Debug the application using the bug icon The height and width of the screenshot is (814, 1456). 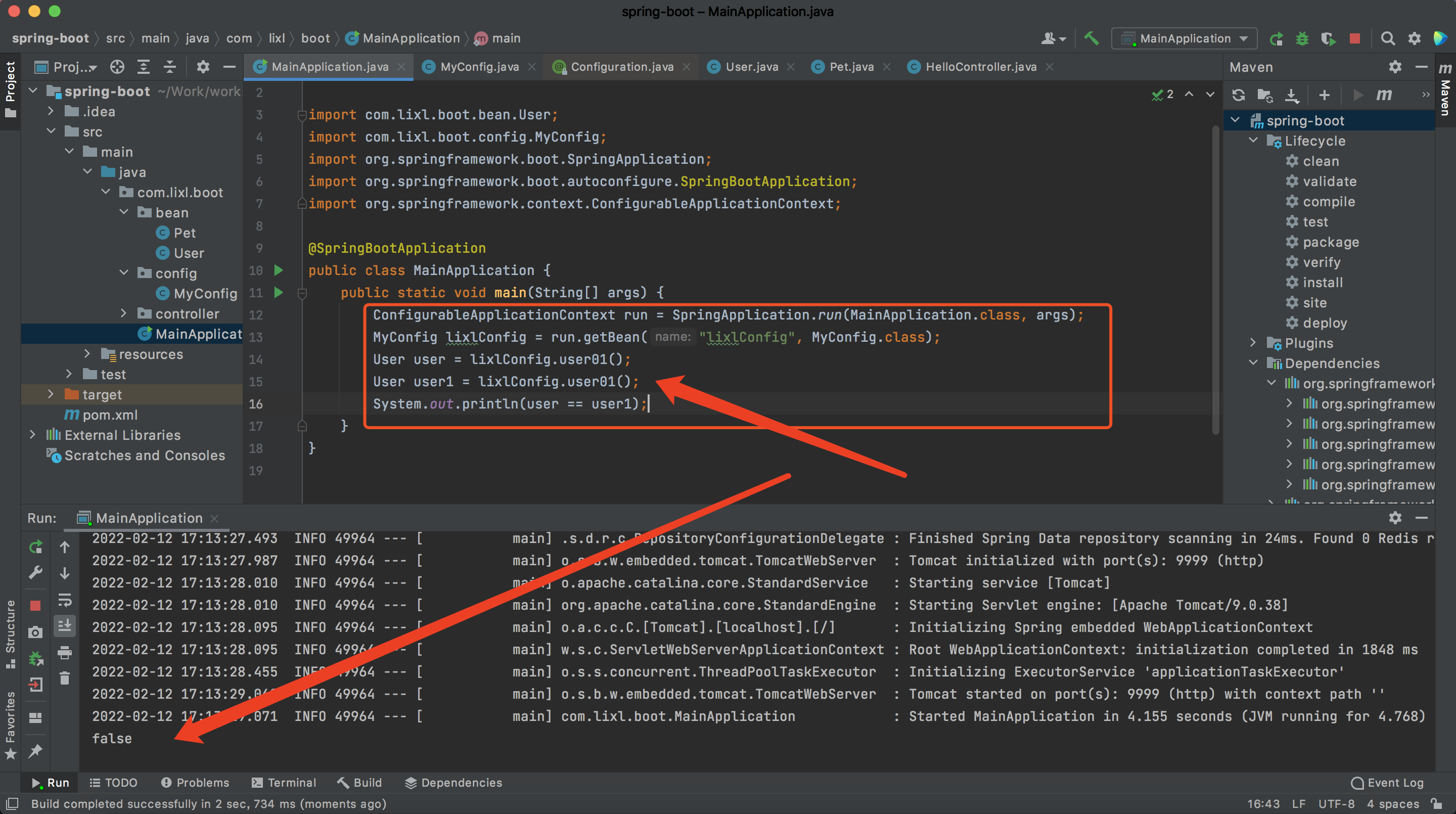coord(1302,38)
